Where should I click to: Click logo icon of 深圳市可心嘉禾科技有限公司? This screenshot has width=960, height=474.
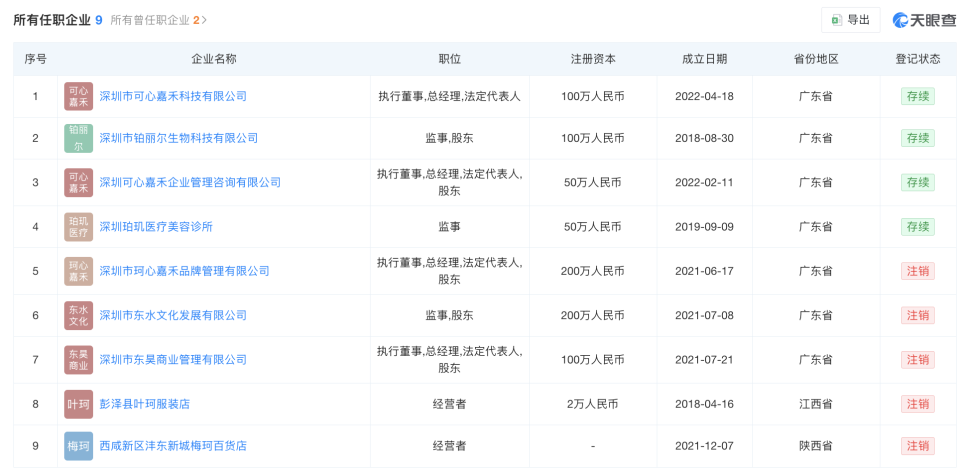78,96
